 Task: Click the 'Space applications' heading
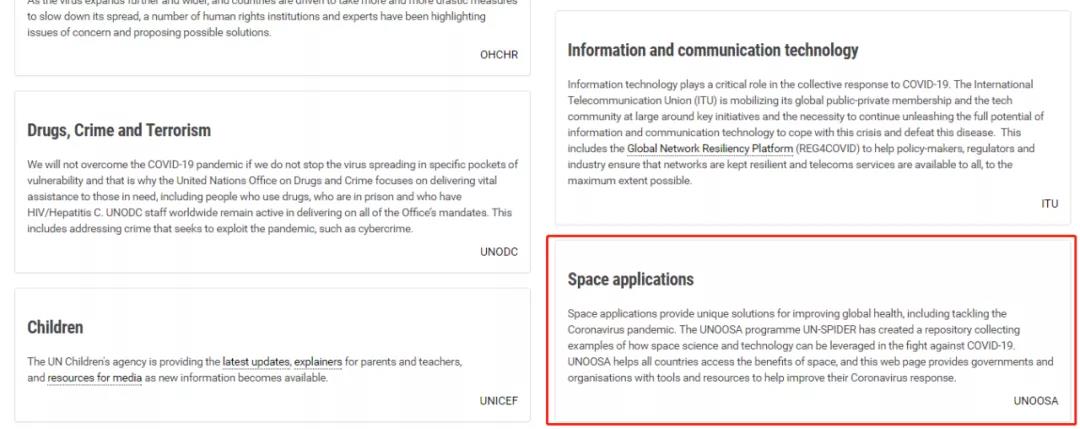click(x=630, y=279)
